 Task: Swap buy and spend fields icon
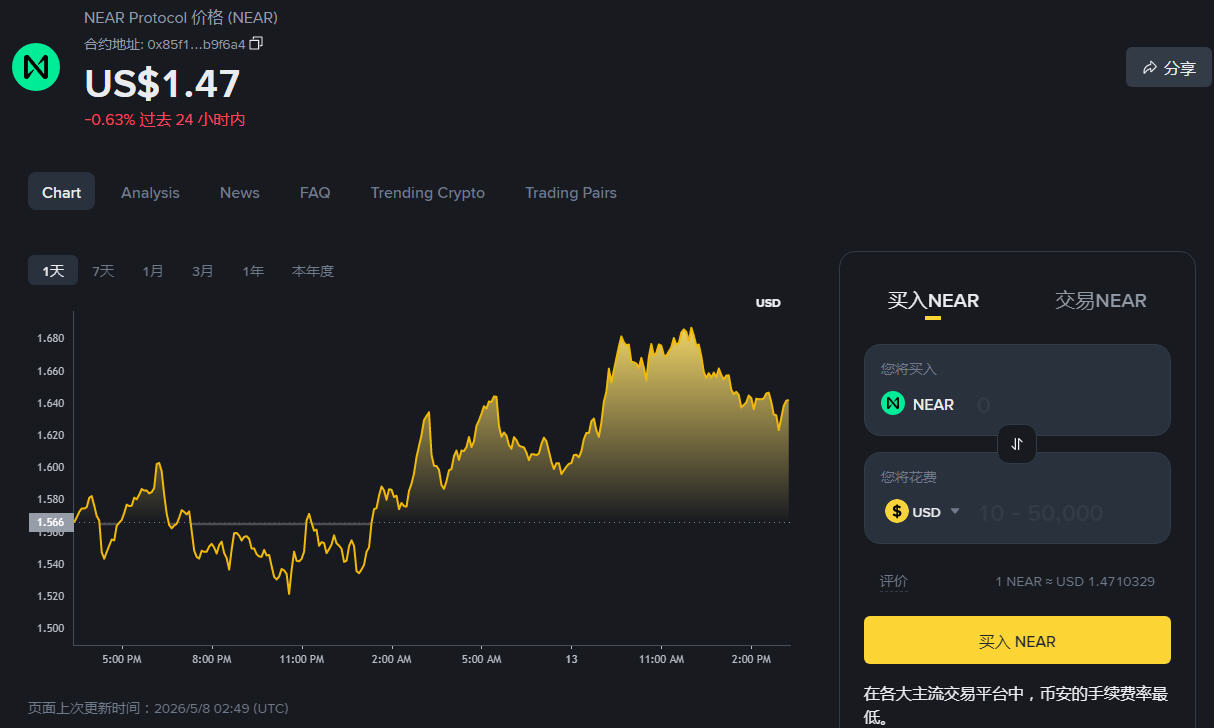[1017, 444]
